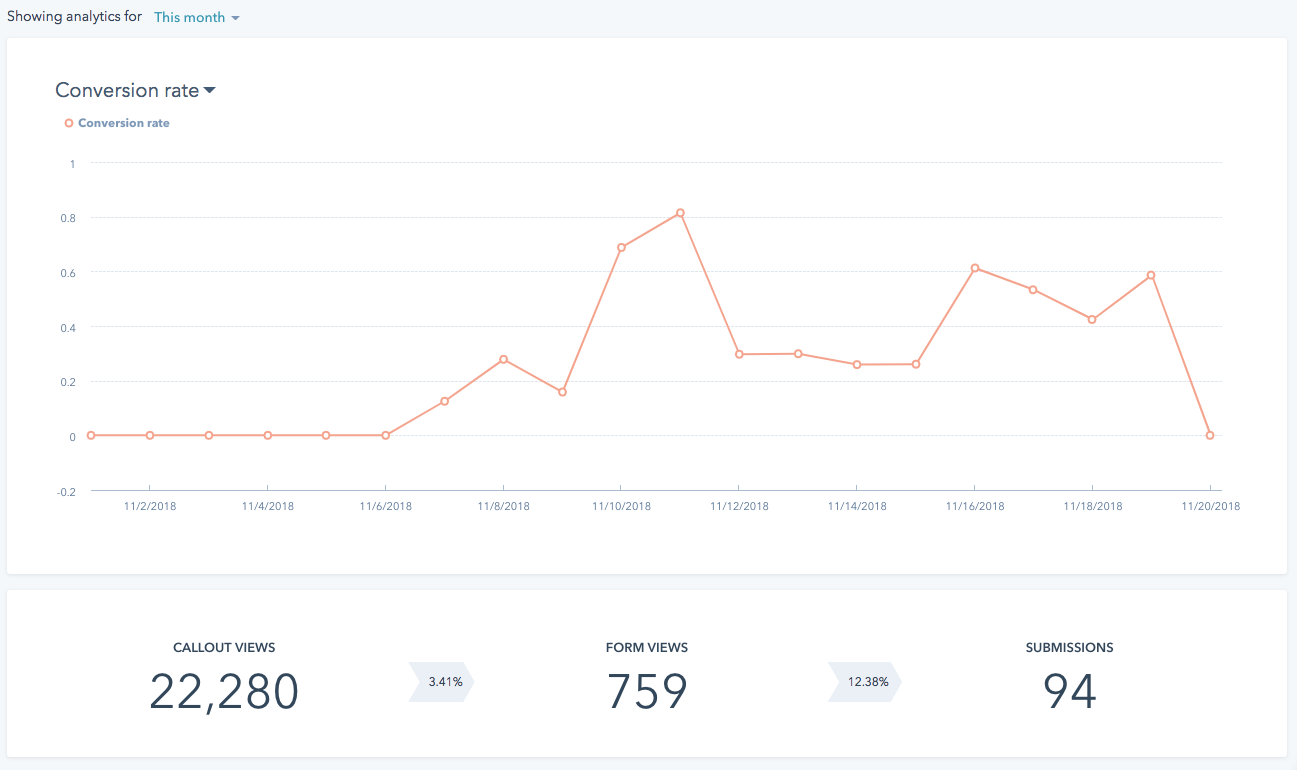The width and height of the screenshot is (1297, 770).
Task: Toggle the Conversion rate legend series
Action: 117,123
